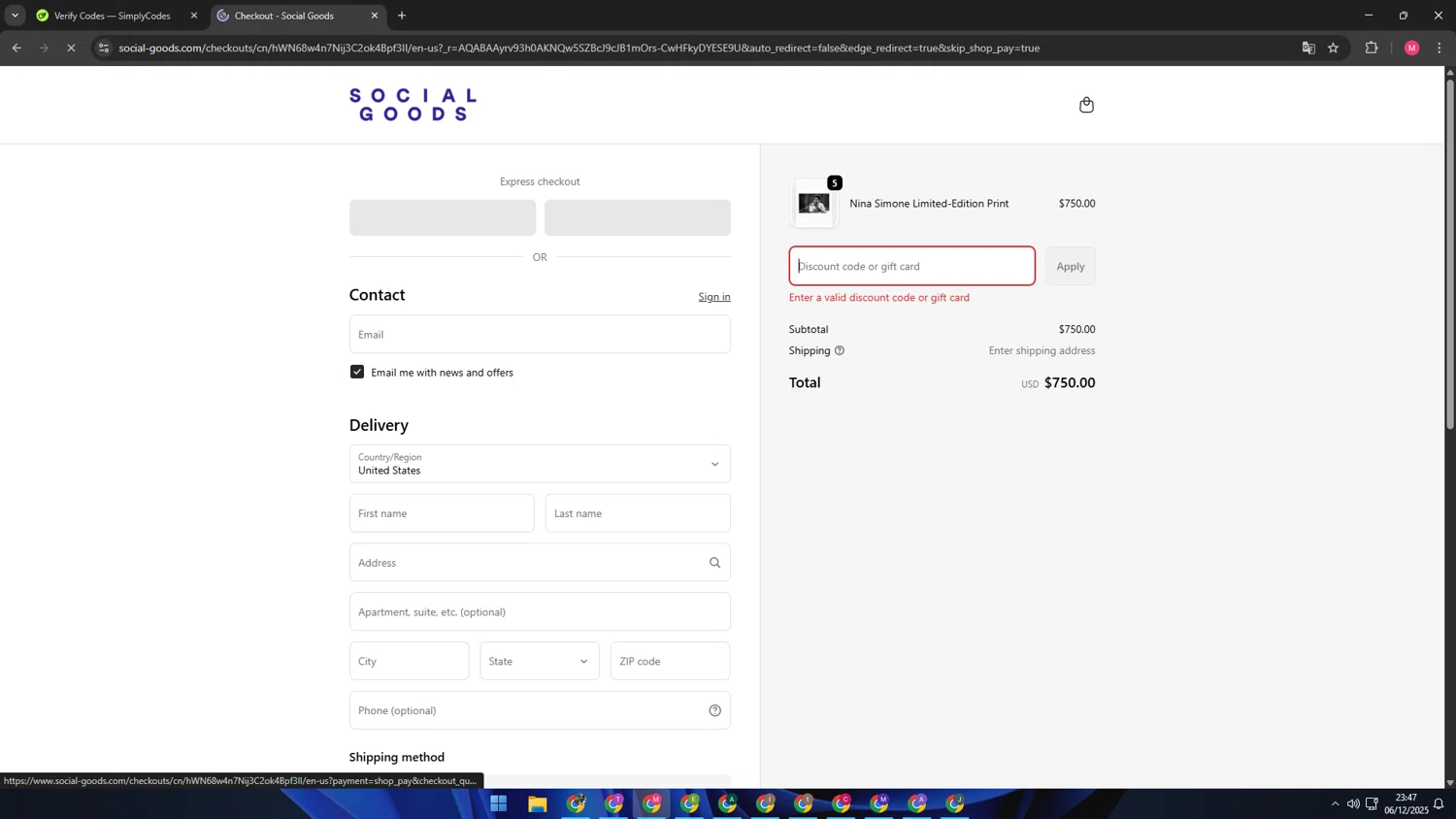Stop page loading in browser toolbar

click(71, 48)
